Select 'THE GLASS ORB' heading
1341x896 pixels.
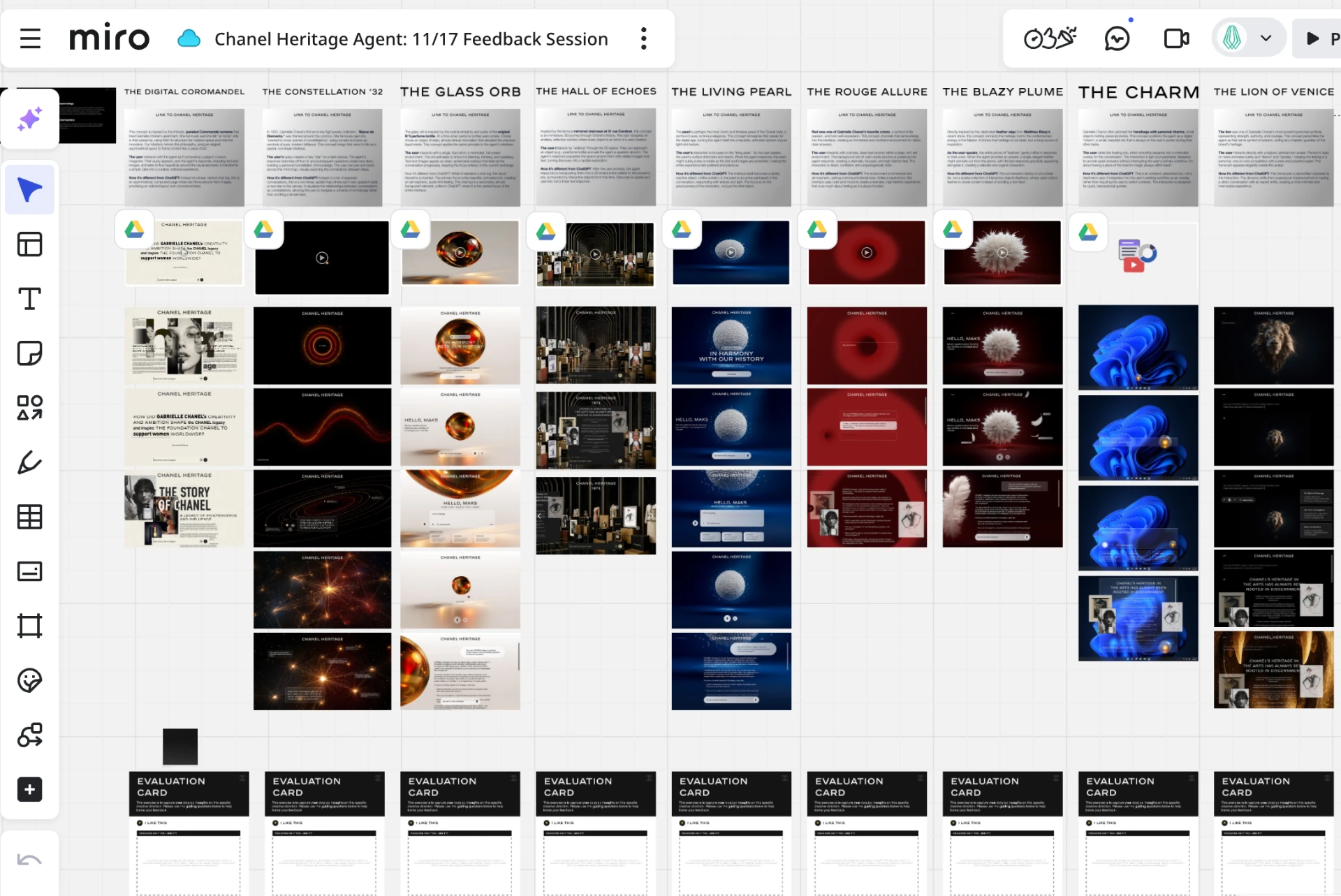tap(460, 91)
